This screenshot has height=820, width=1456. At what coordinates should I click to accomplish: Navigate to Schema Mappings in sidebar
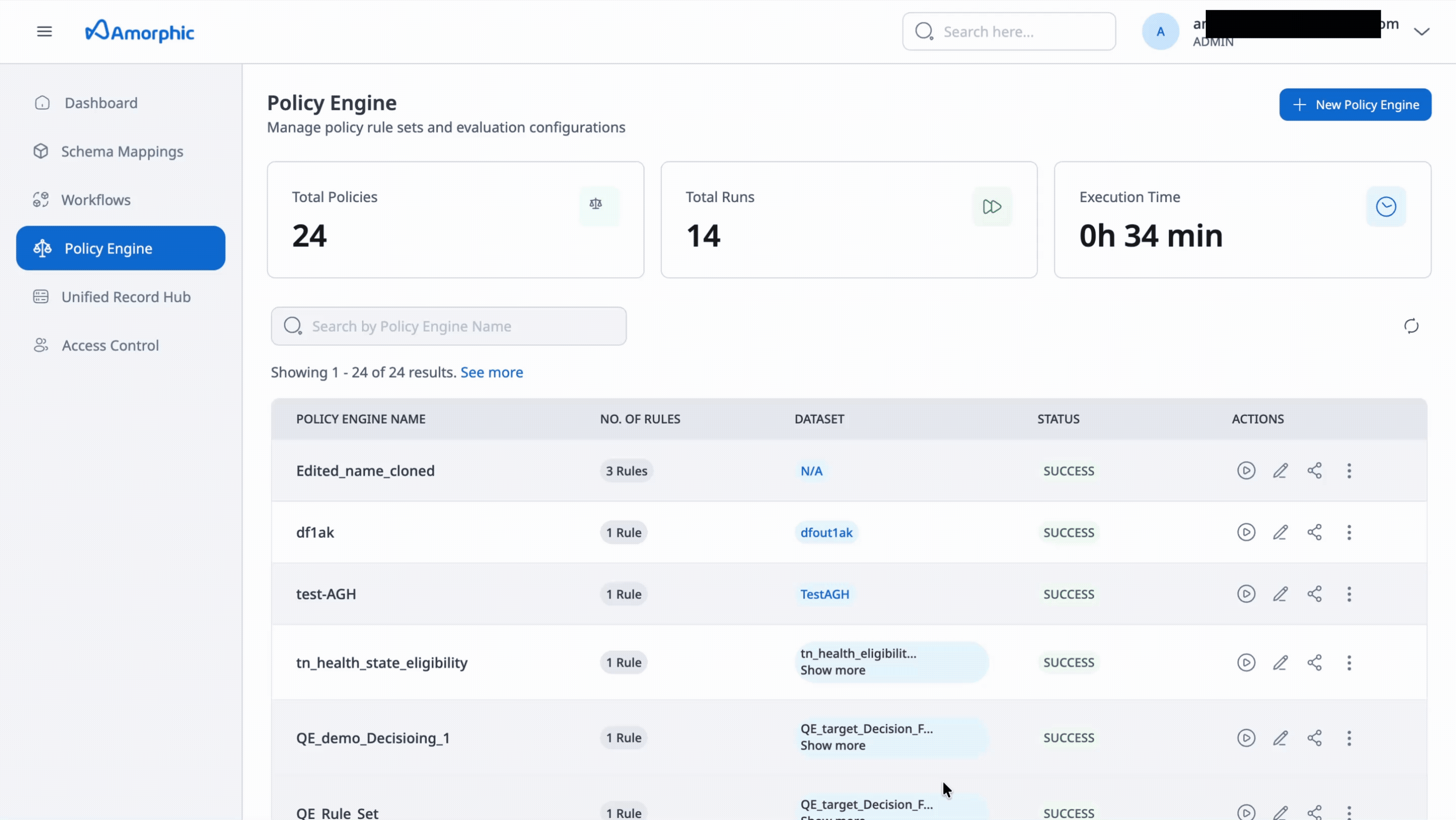tap(121, 151)
